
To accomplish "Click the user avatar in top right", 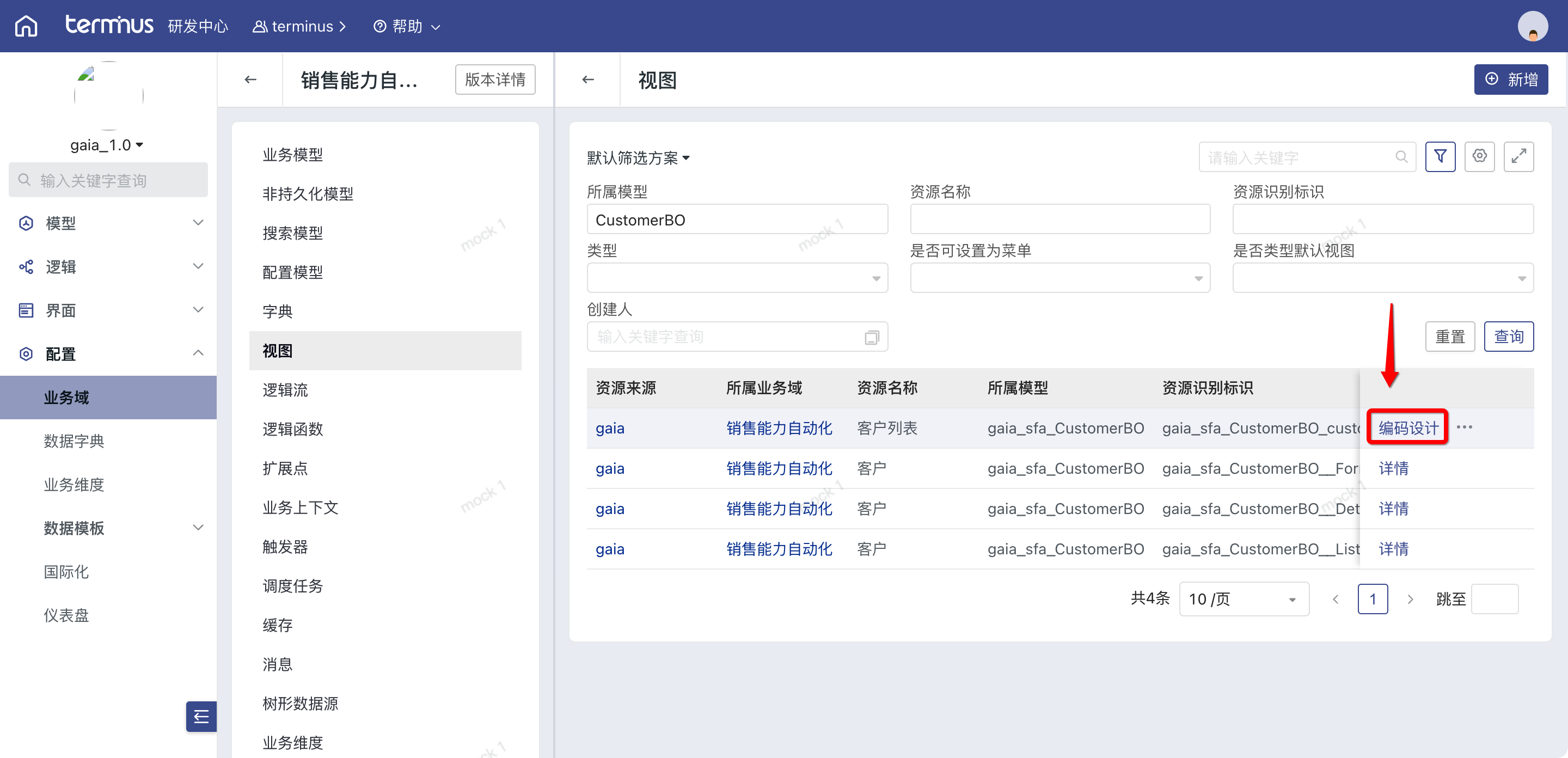I will pyautogui.click(x=1532, y=26).
